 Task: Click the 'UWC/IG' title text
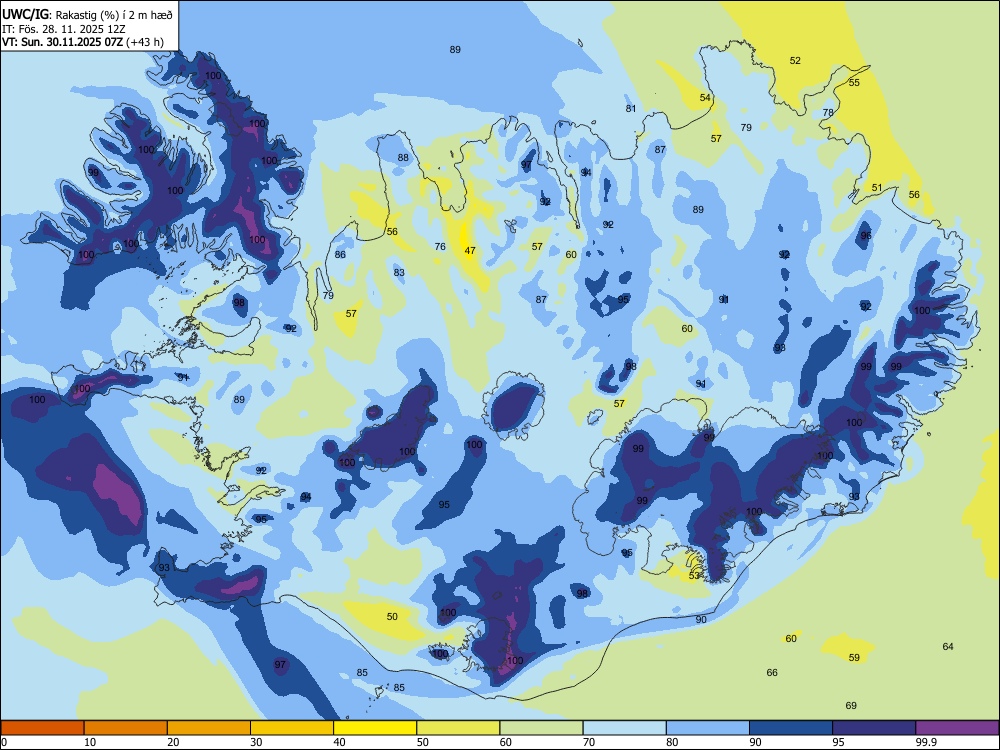click(25, 14)
